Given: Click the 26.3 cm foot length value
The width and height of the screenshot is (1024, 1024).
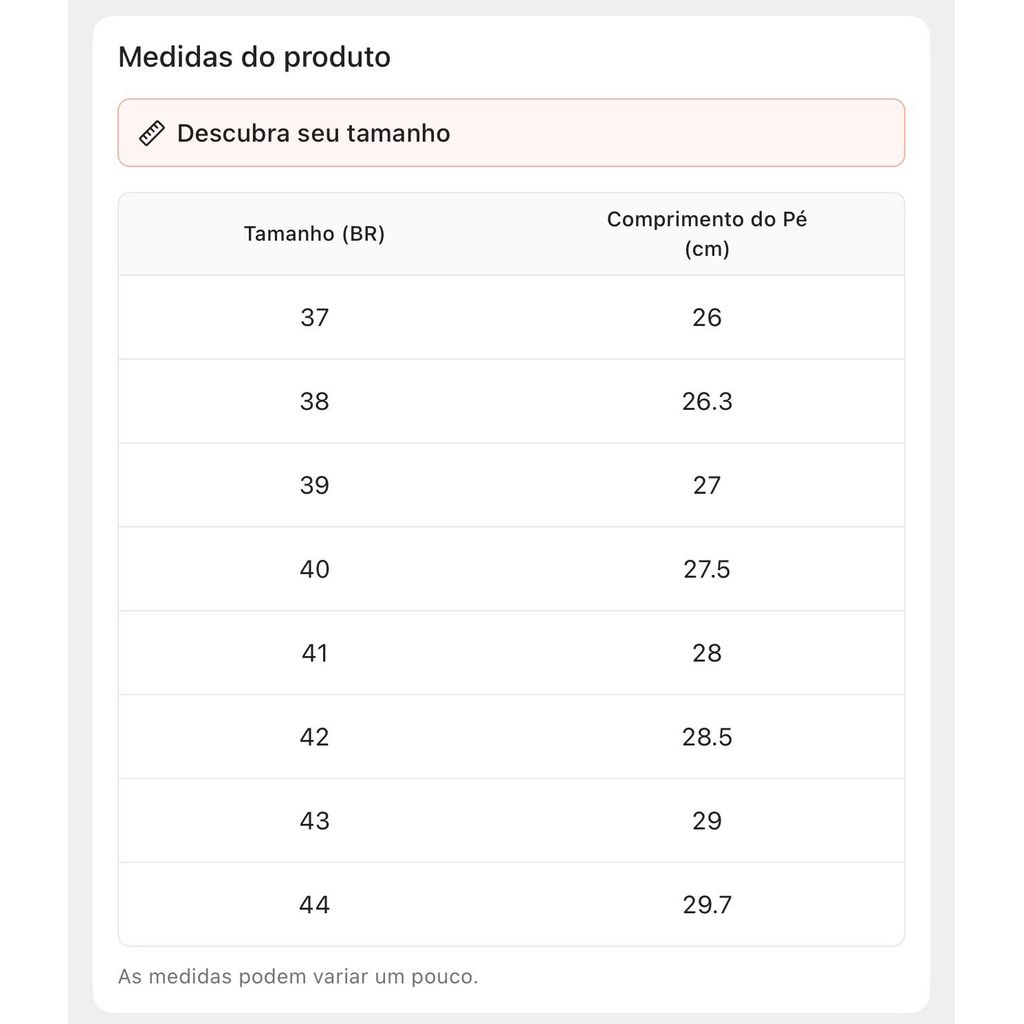Looking at the screenshot, I should [707, 402].
